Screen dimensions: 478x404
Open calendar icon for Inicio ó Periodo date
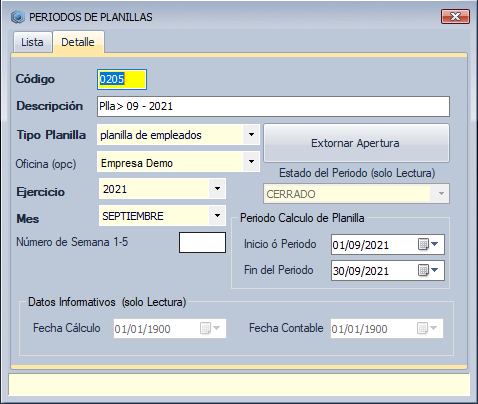click(x=424, y=244)
